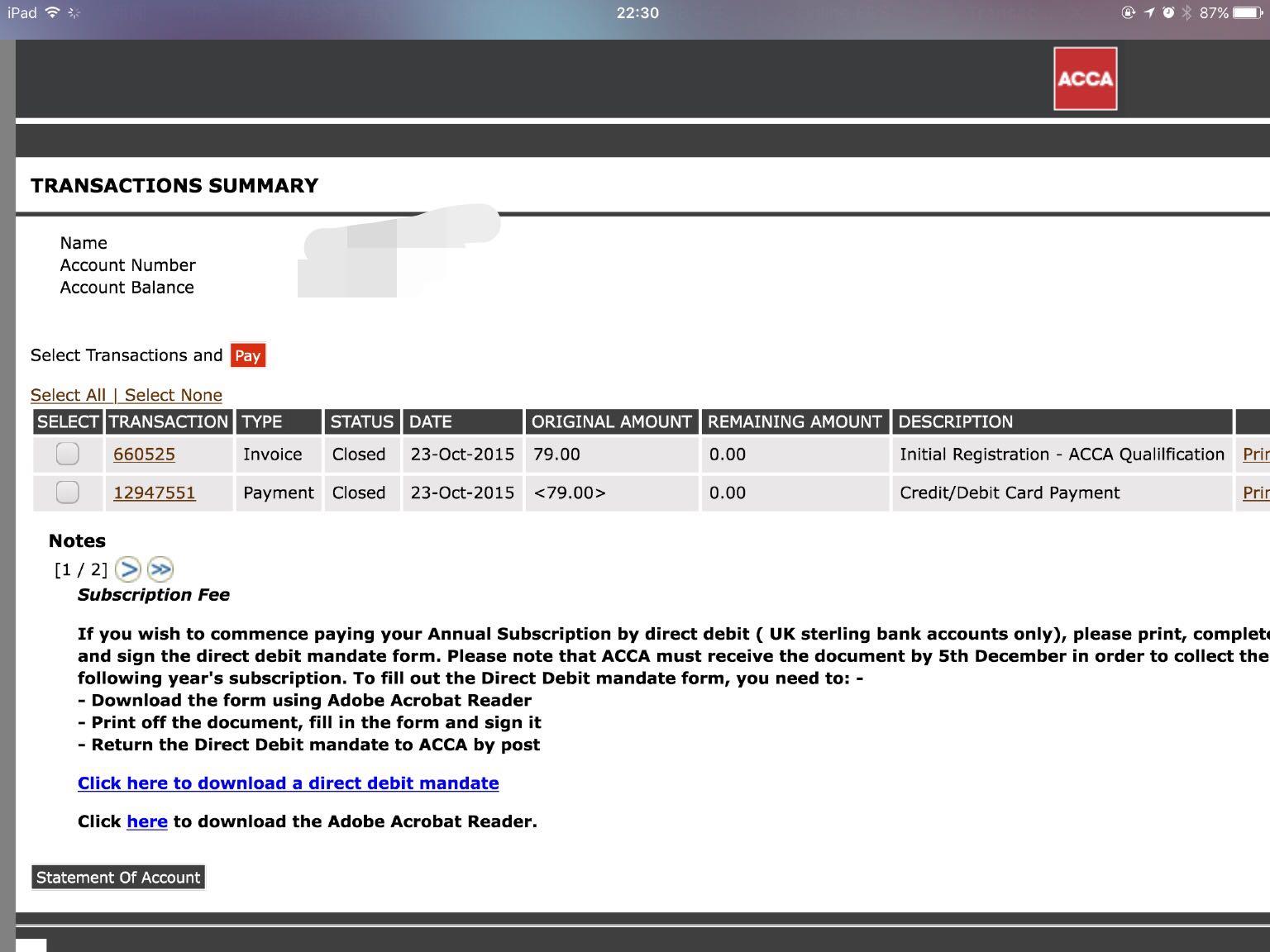Click Print link in invoice 660525 row

[x=1256, y=455]
